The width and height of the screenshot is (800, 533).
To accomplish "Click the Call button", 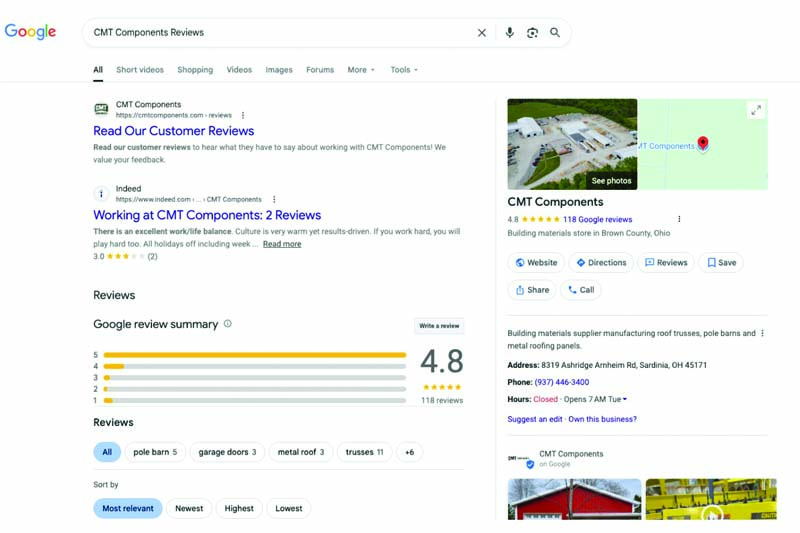I will [x=581, y=290].
